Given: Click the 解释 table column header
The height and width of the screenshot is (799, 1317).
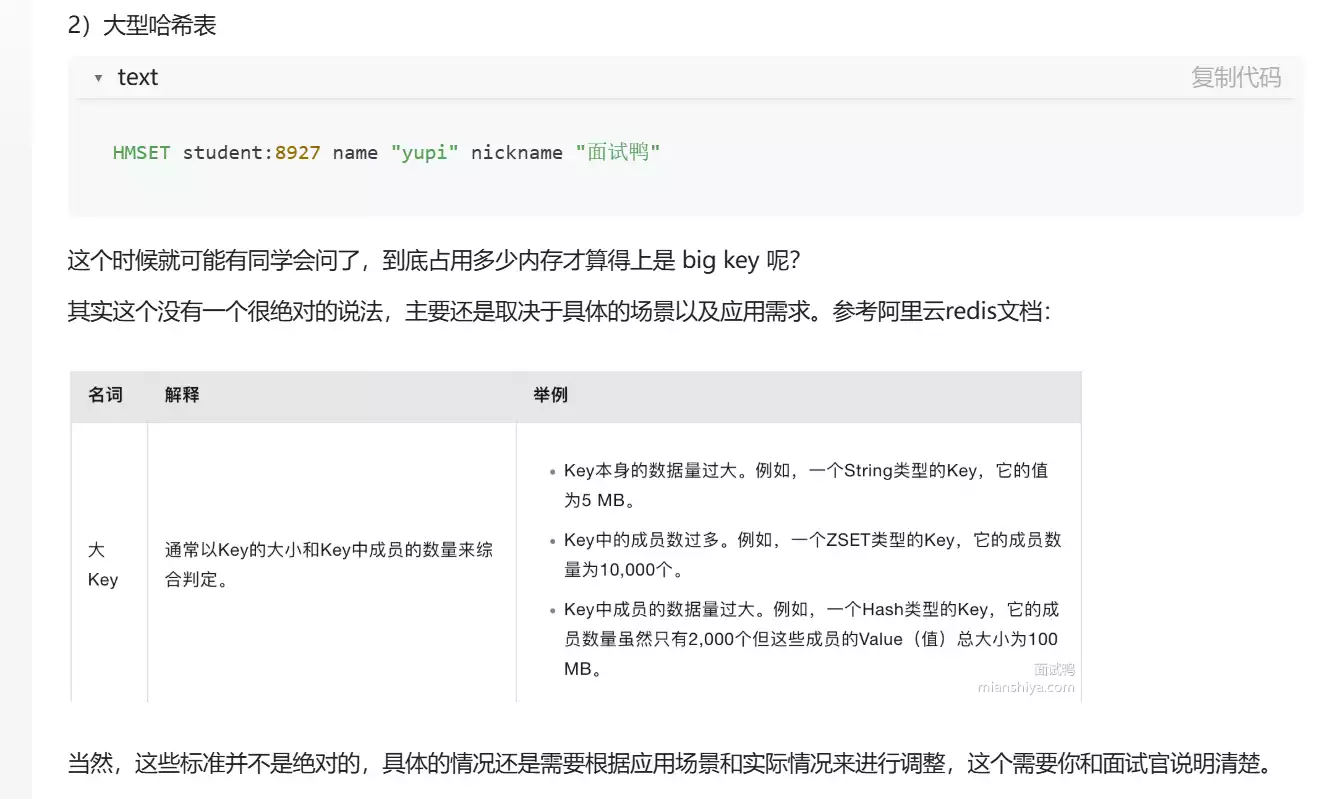Looking at the screenshot, I should (182, 395).
